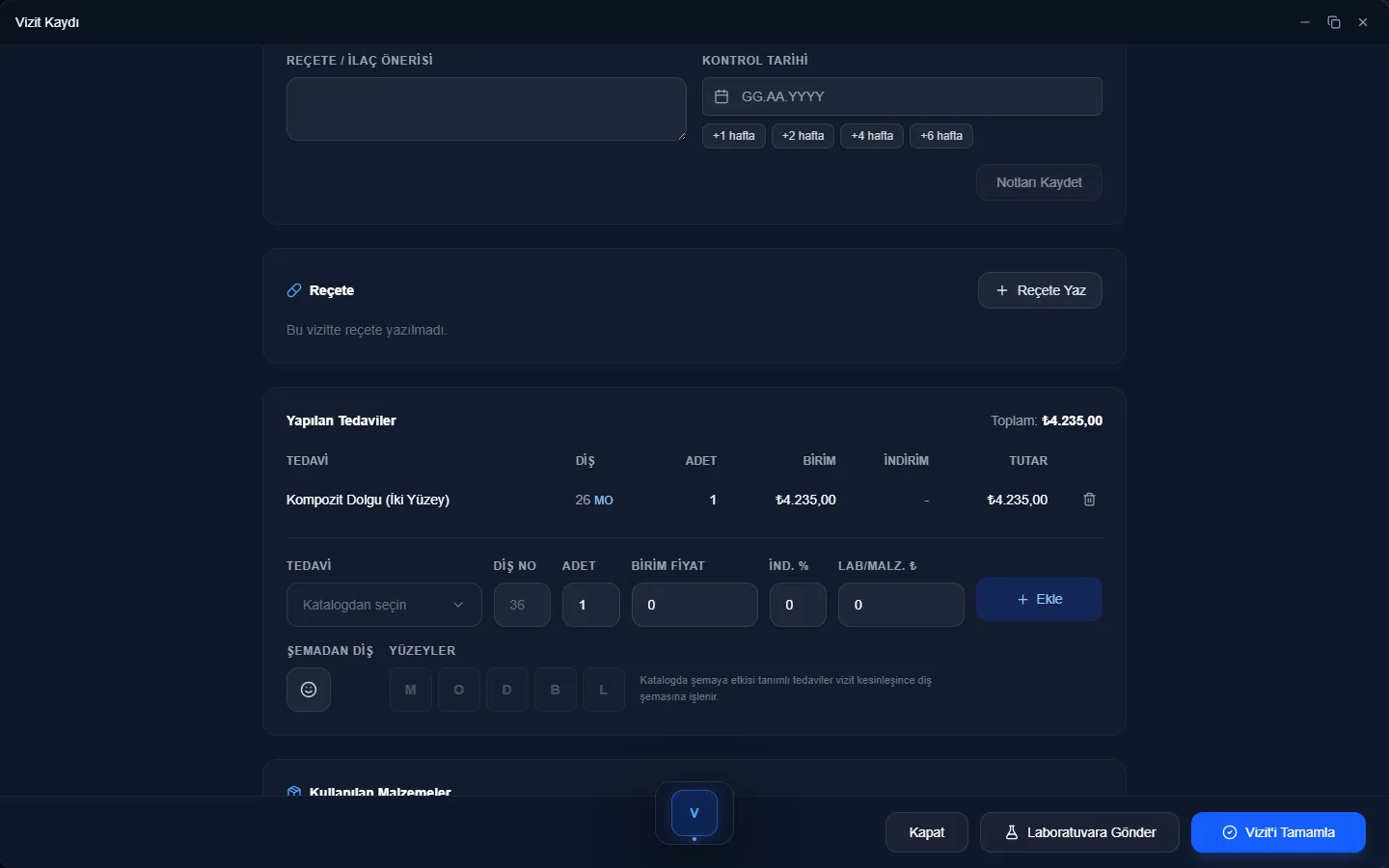The width and height of the screenshot is (1389, 868).
Task: Choose the +4 hafta shortcut
Action: [x=872, y=136]
